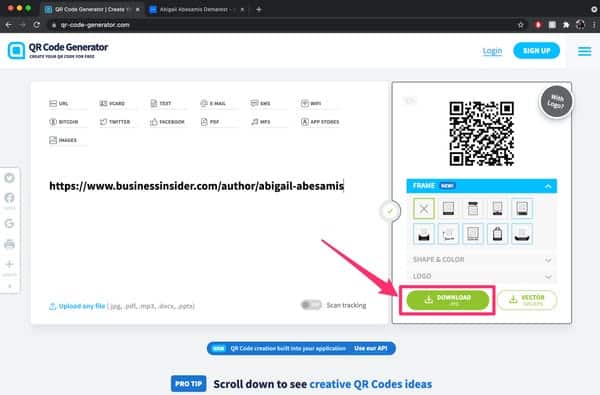Choose the Facebook QR type
The image size is (600, 395).
[167, 122]
